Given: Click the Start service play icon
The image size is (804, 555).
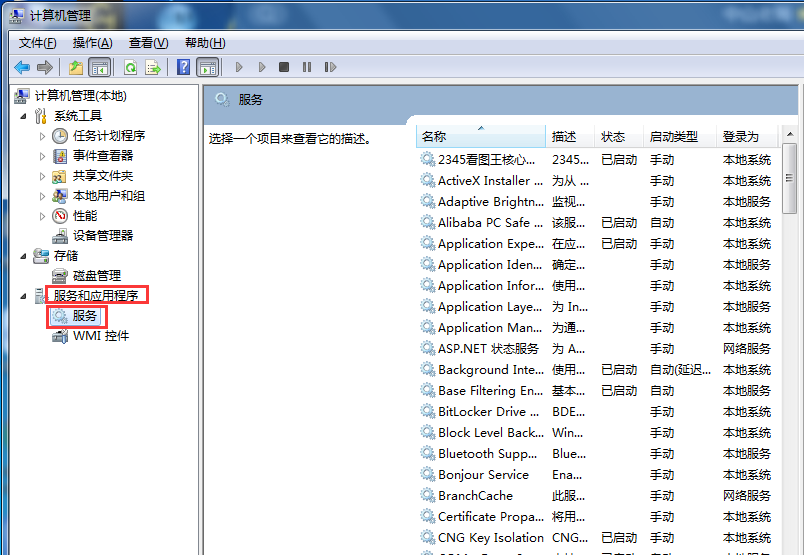Looking at the screenshot, I should (239, 67).
